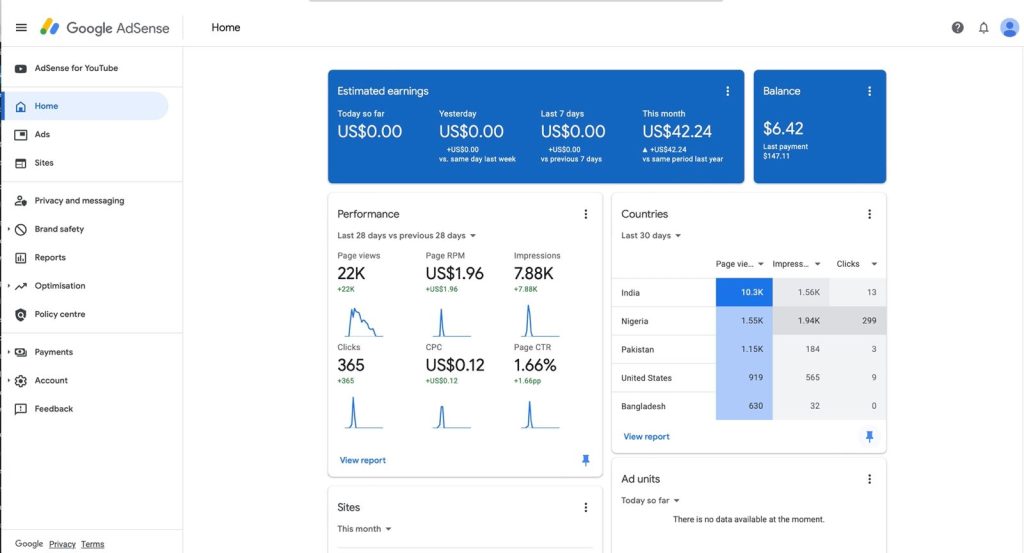Open Performance card three-dot menu
This screenshot has width=1024, height=553.
coord(586,214)
